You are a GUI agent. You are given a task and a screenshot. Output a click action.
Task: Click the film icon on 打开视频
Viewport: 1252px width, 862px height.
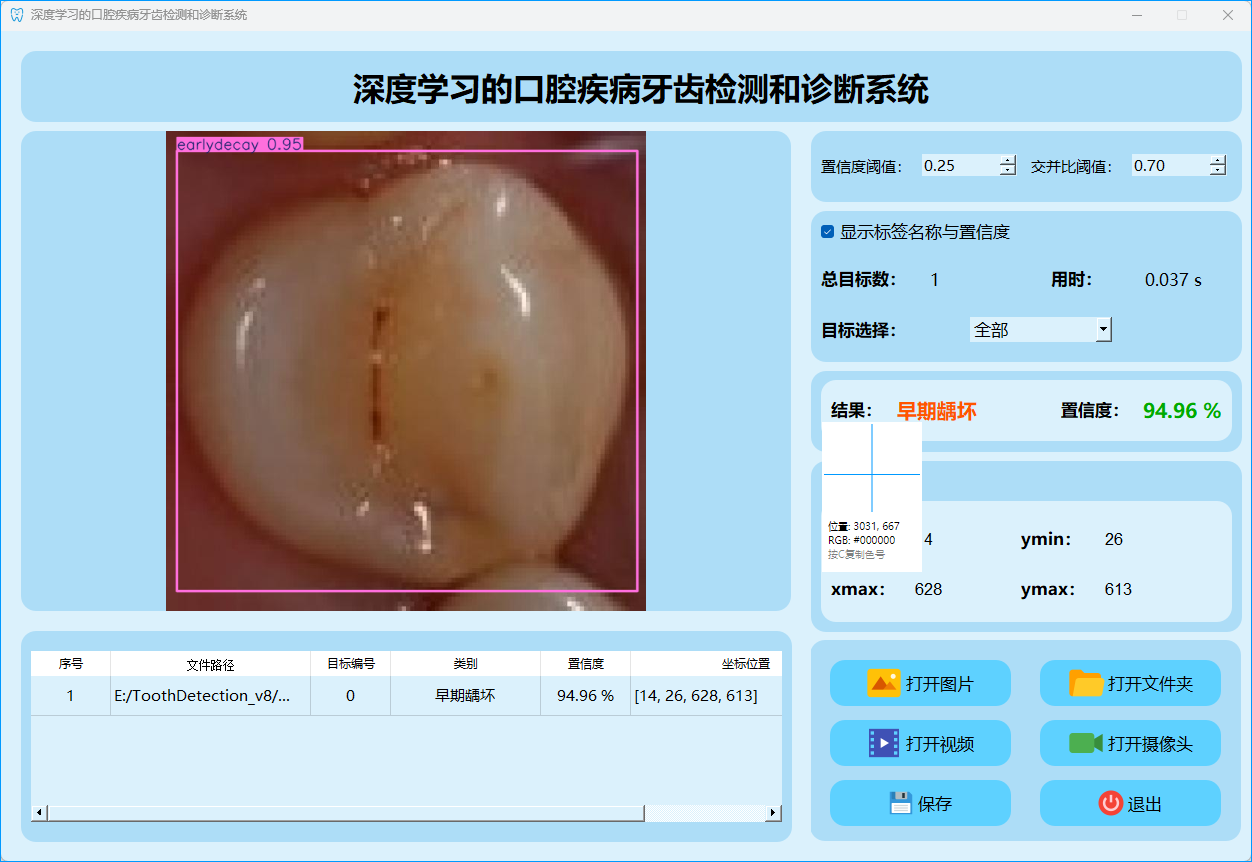(884, 743)
